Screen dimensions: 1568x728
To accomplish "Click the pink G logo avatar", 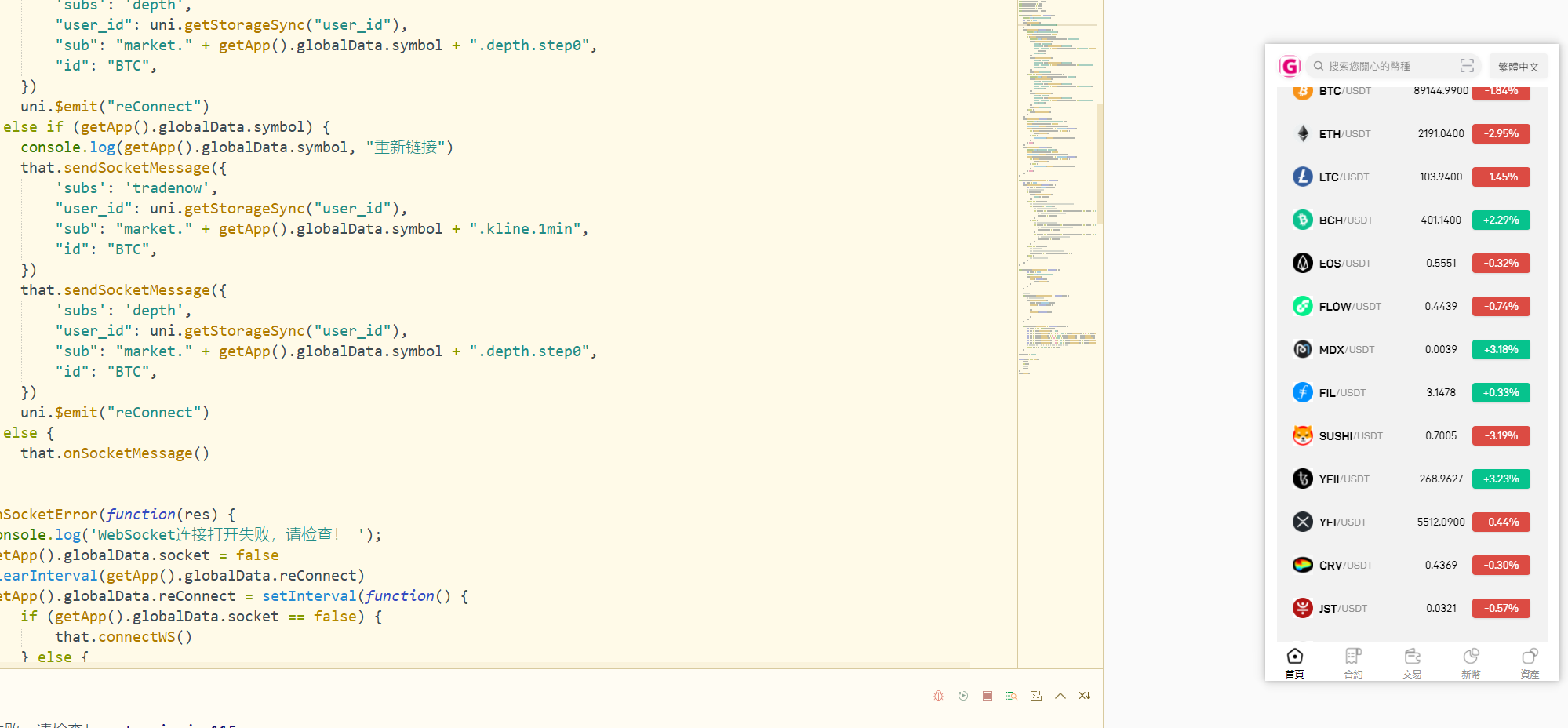I will (1290, 66).
